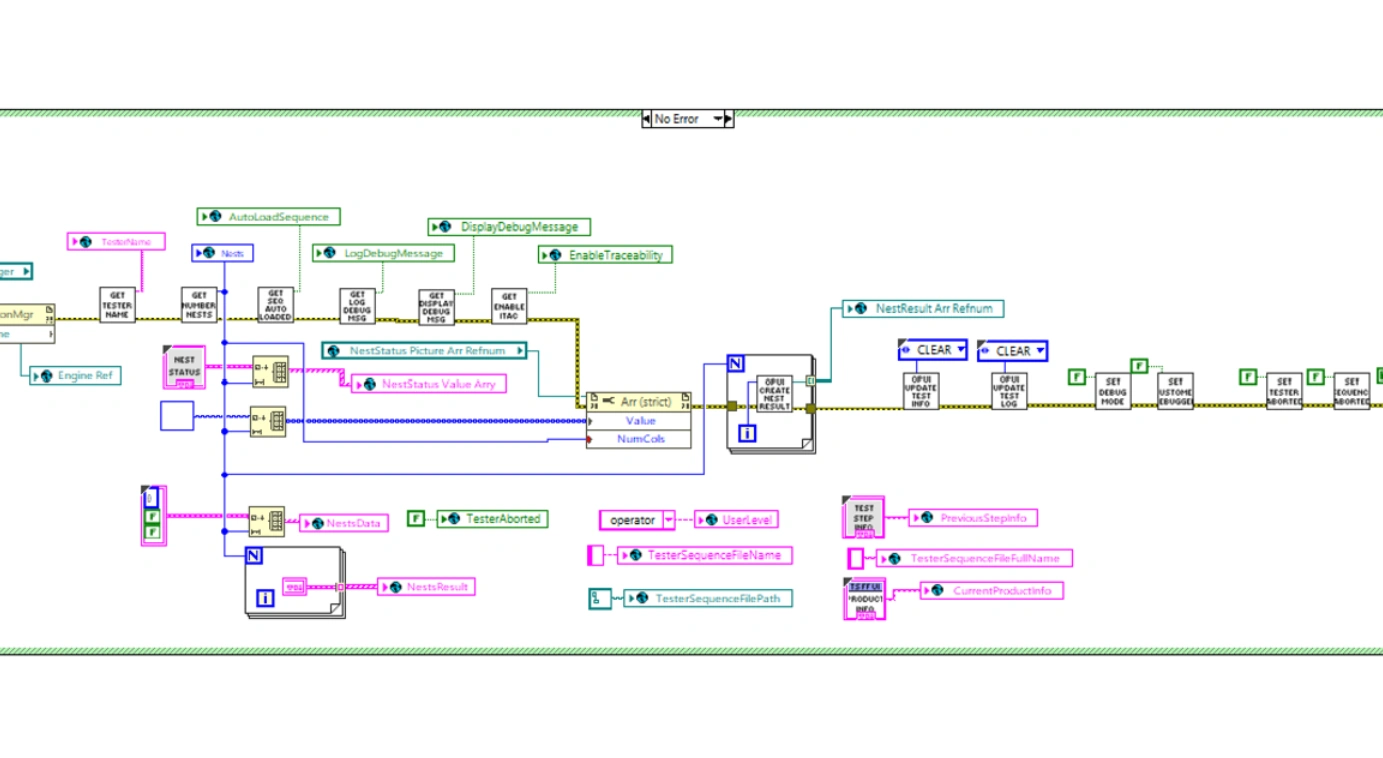Toggle upper False boolean in NestsData cluster
Image resolution: width=1383 pixels, height=758 pixels.
(153, 516)
